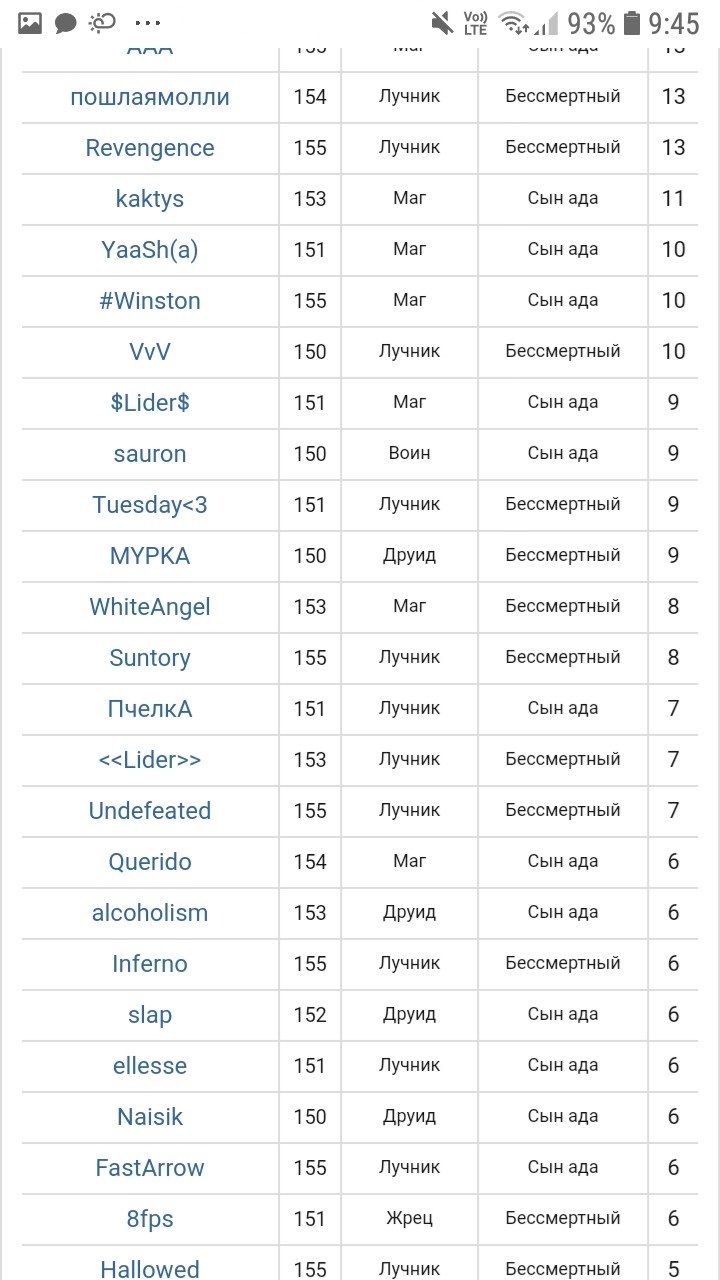Tap the VoLTE indicator icon
The height and width of the screenshot is (1280, 720).
point(475,23)
